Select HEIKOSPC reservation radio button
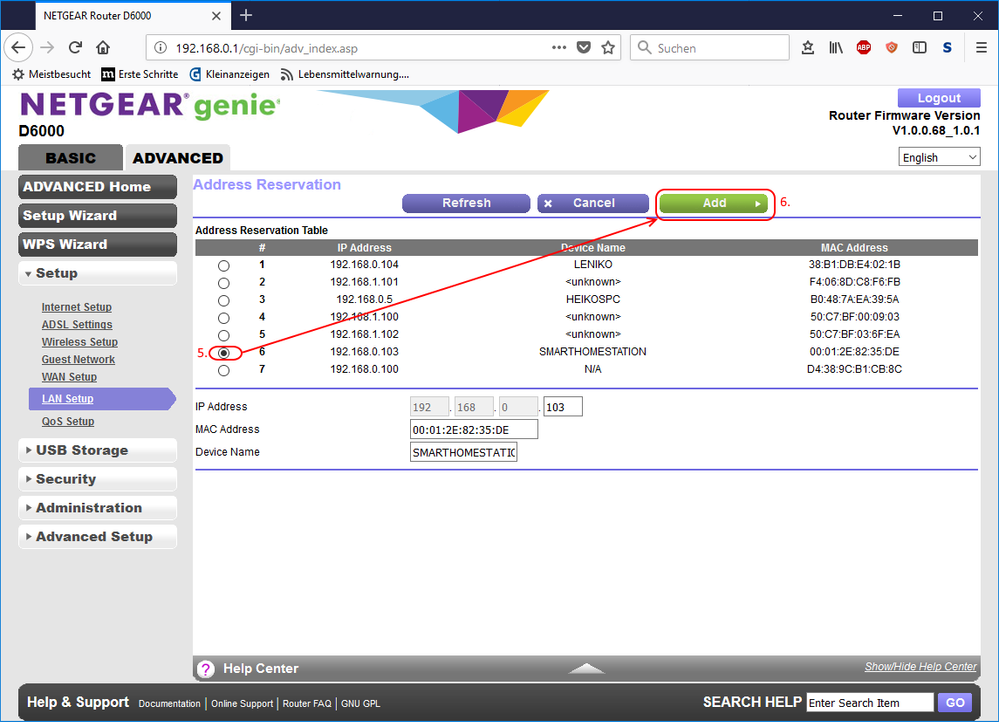This screenshot has height=722, width=999. [224, 300]
